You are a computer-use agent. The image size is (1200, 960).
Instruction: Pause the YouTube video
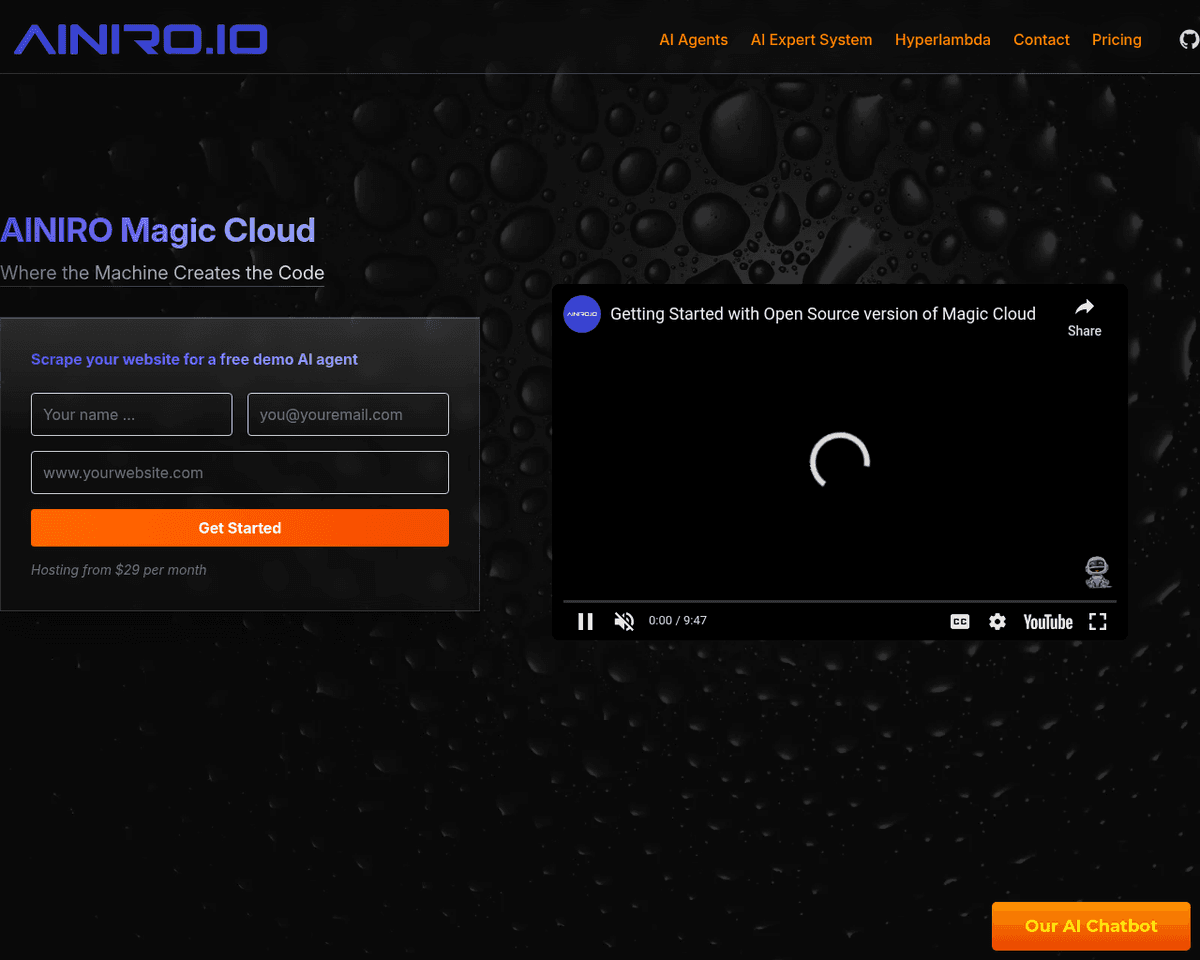[586, 621]
